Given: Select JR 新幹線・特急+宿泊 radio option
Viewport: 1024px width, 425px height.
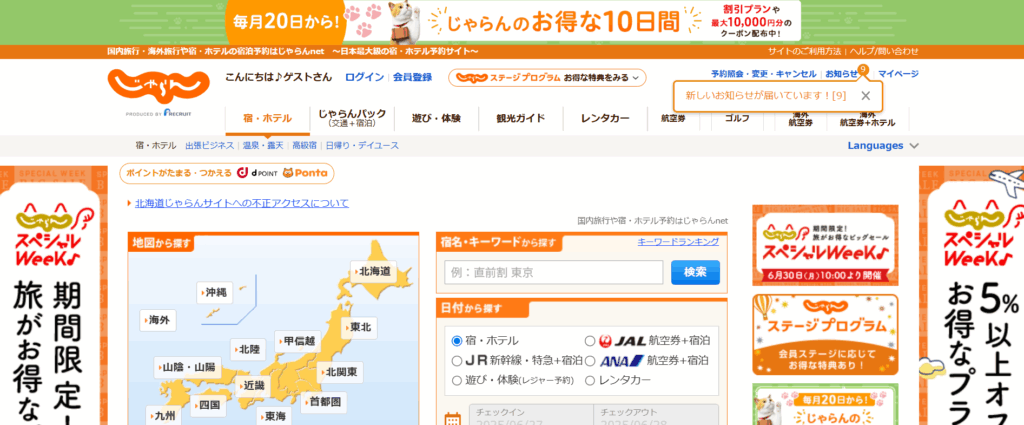Looking at the screenshot, I should coord(456,360).
